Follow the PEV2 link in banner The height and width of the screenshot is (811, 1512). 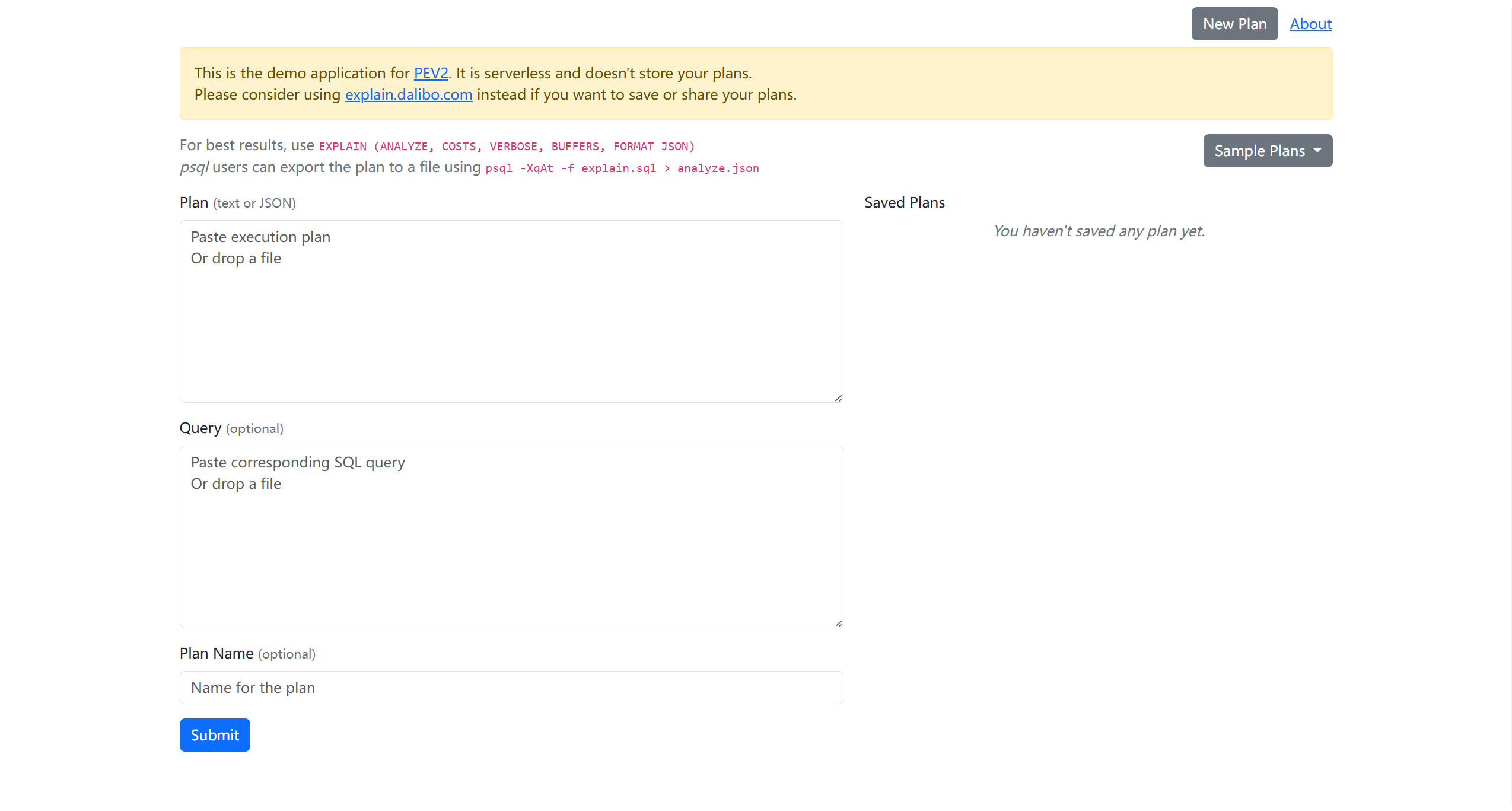pyautogui.click(x=431, y=73)
